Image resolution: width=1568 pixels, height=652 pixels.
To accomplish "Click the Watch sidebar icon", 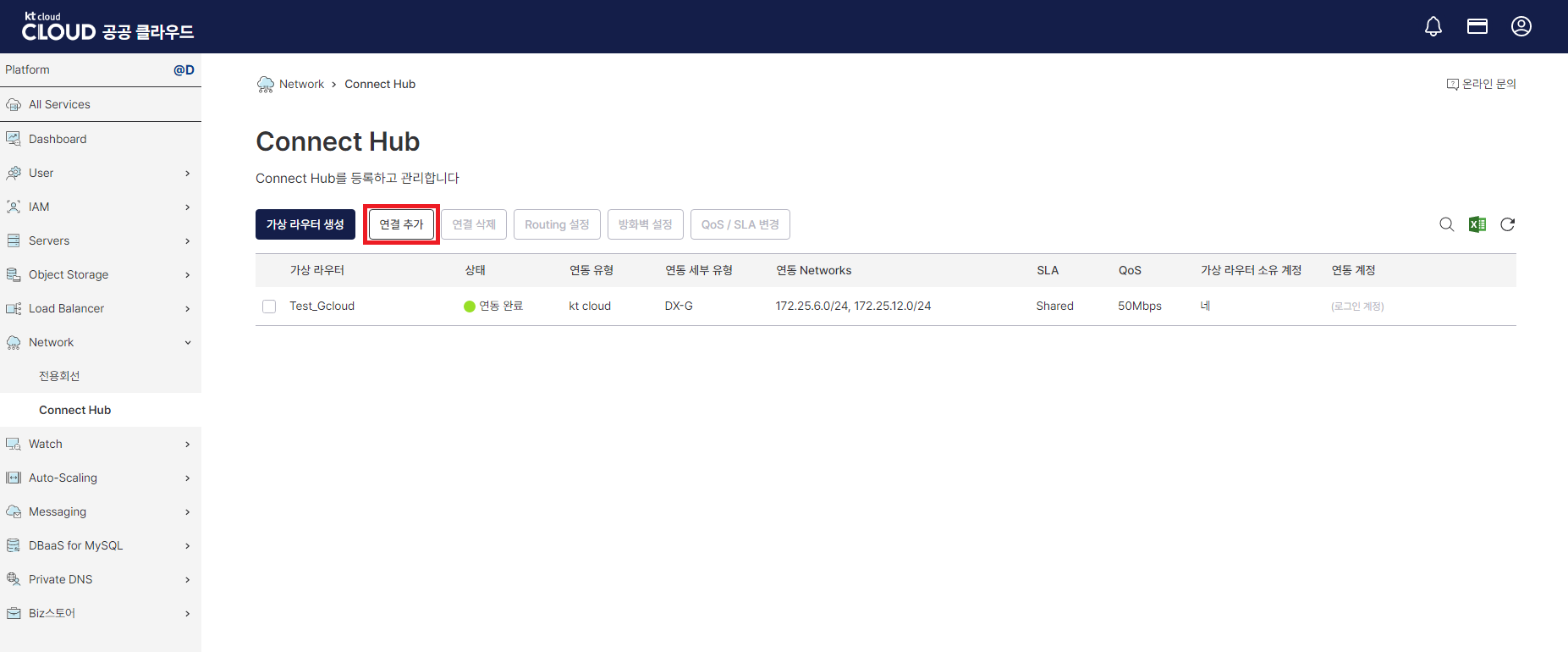I will (14, 444).
